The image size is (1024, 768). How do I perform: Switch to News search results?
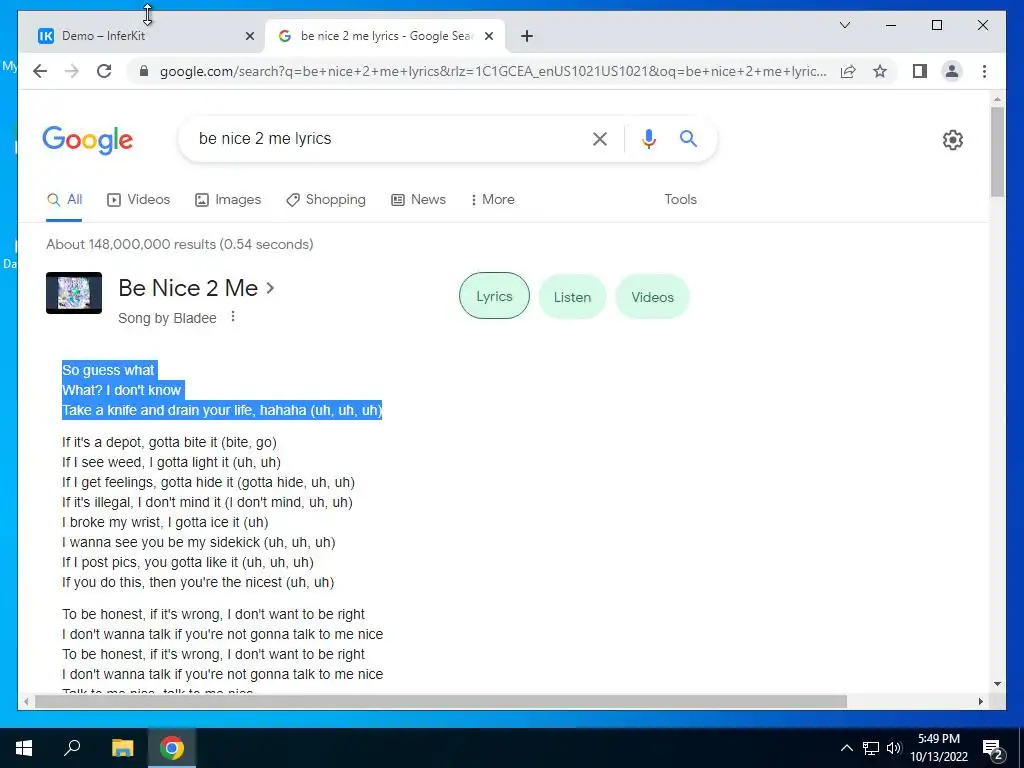tap(419, 199)
